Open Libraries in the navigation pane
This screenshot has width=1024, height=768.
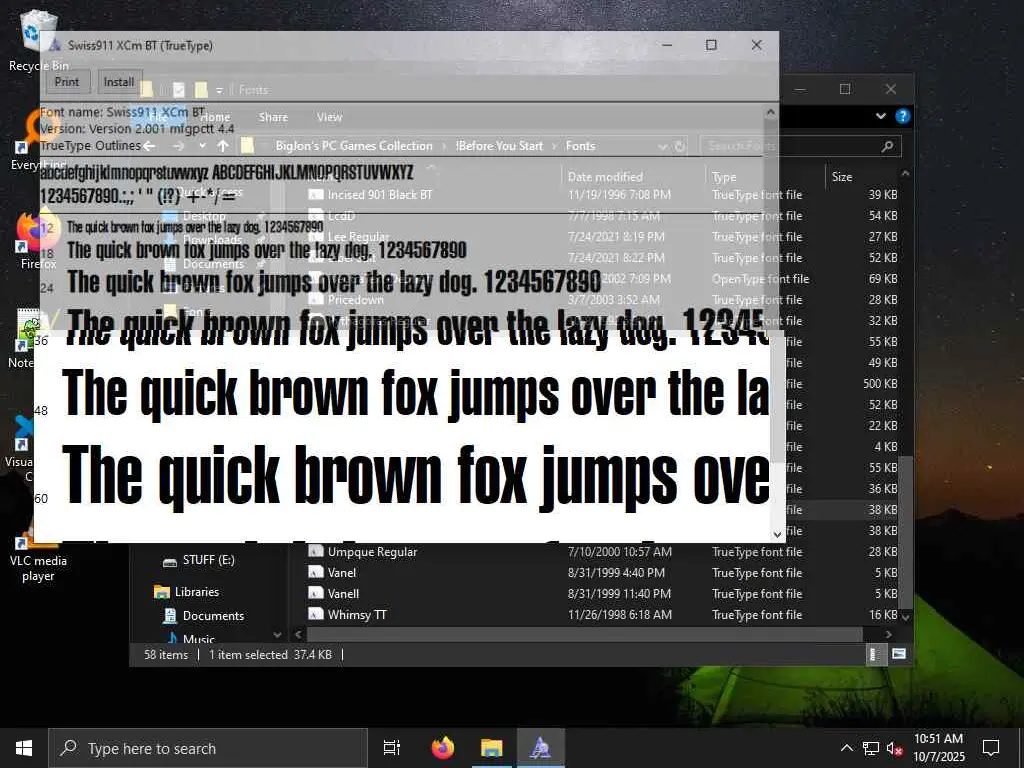point(197,592)
